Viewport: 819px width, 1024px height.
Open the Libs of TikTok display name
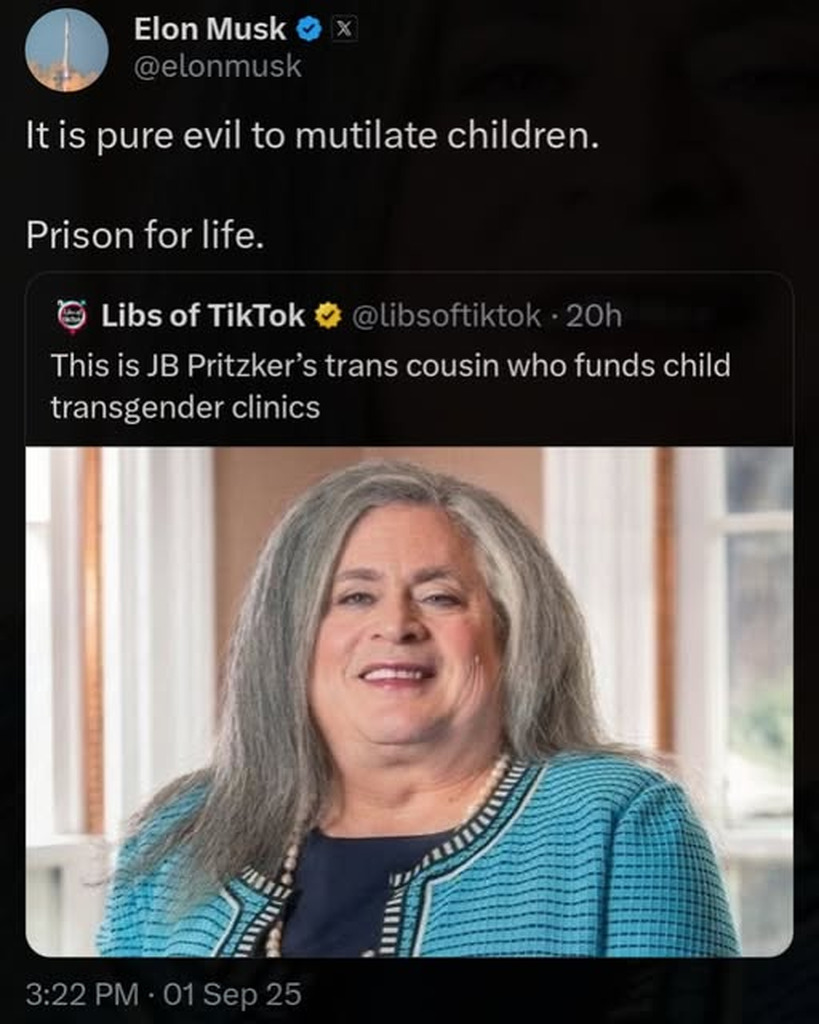click(203, 316)
